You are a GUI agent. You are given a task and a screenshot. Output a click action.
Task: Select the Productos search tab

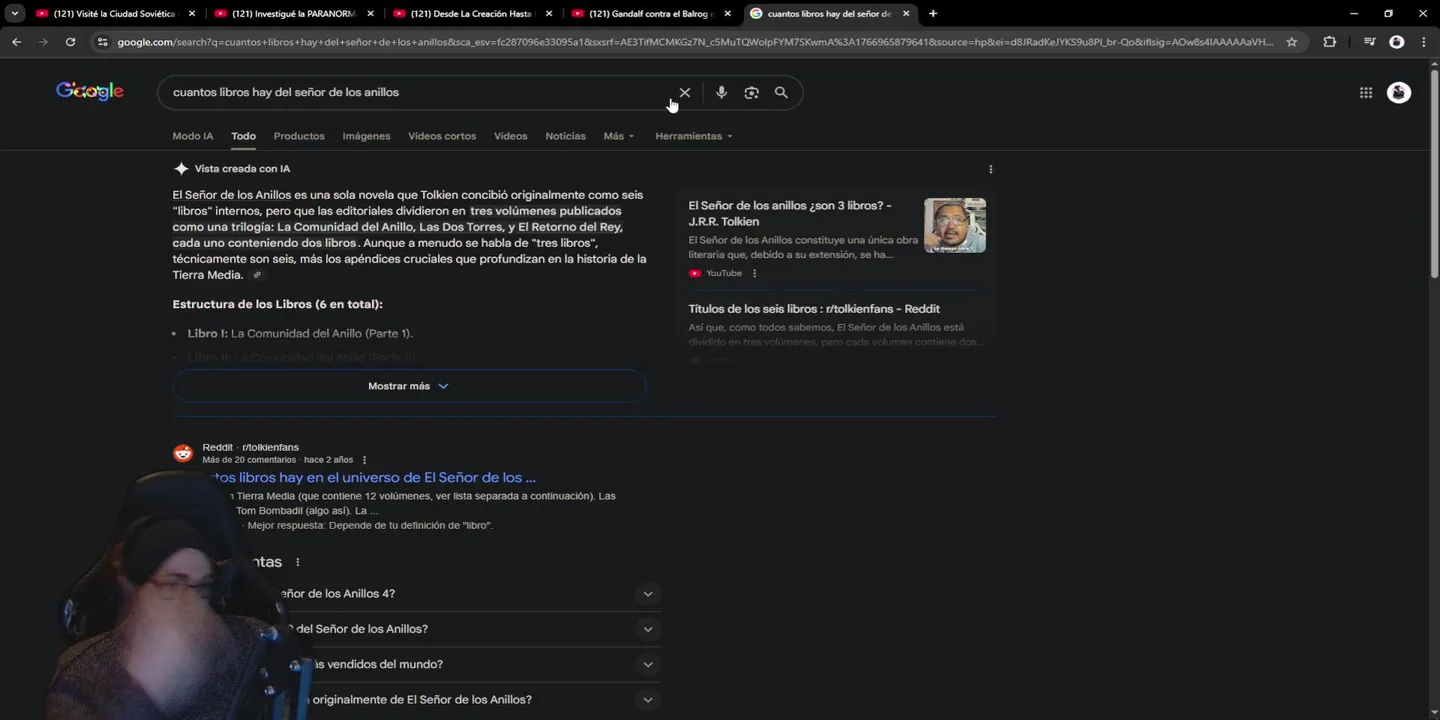[x=299, y=136]
